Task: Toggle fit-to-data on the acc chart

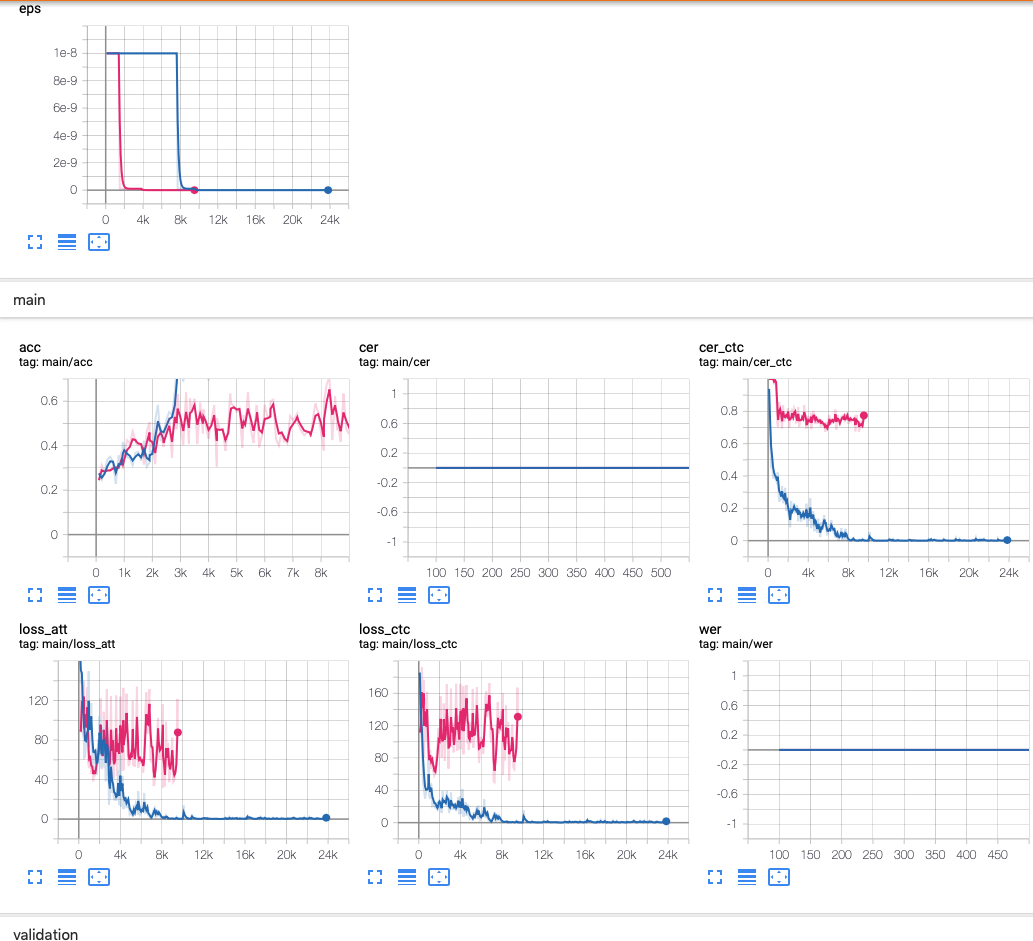Action: [99, 595]
